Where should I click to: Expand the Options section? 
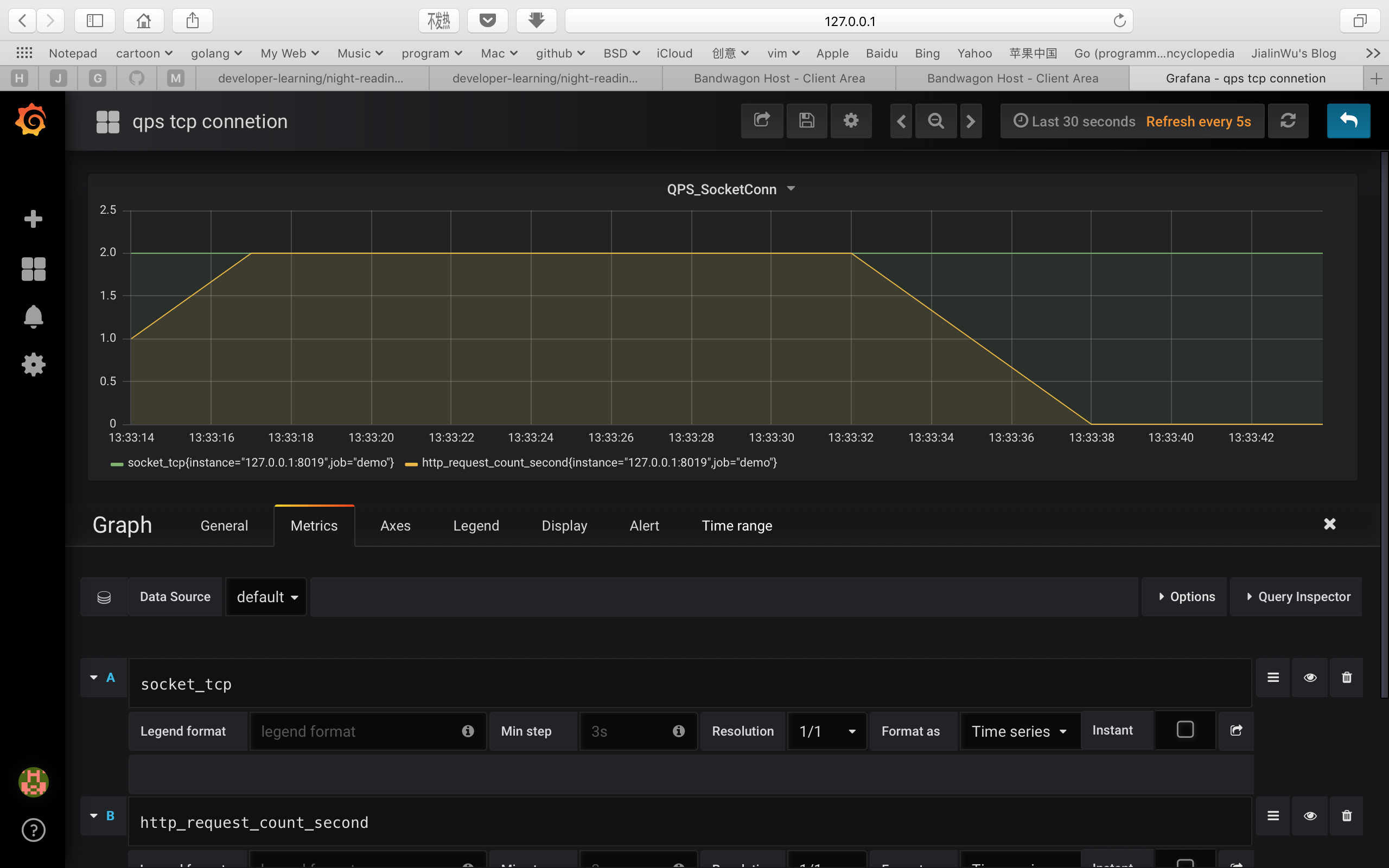(1184, 597)
